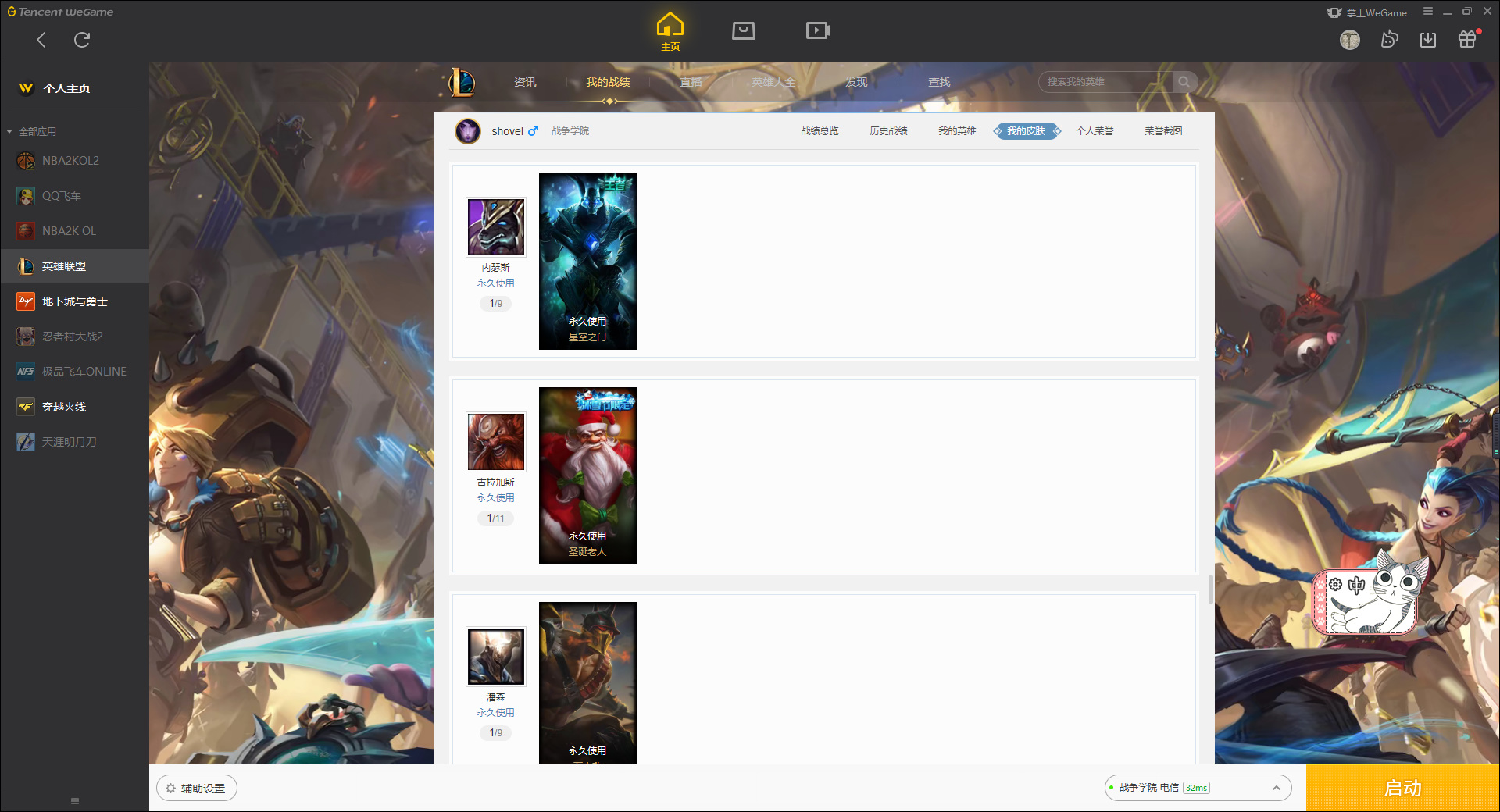Click the 启动 launch button
1500x812 pixels.
pos(1403,788)
